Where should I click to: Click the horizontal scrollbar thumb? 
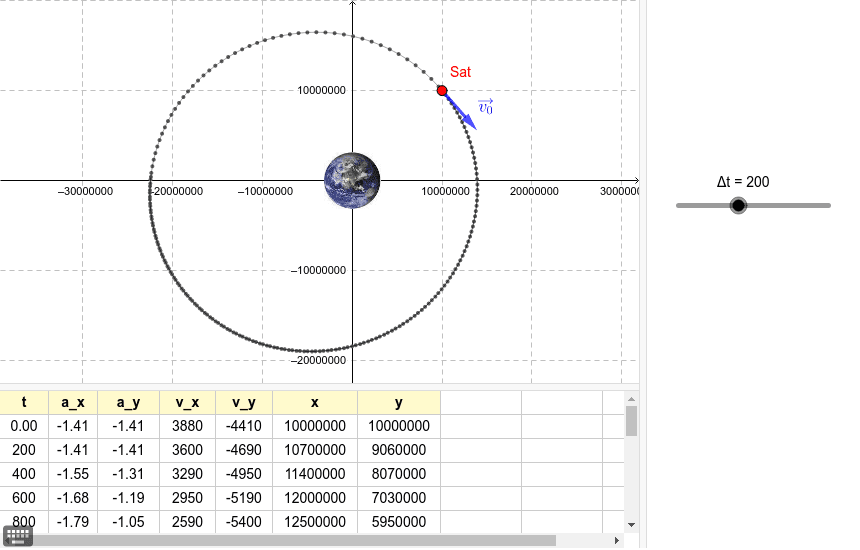click(295, 540)
